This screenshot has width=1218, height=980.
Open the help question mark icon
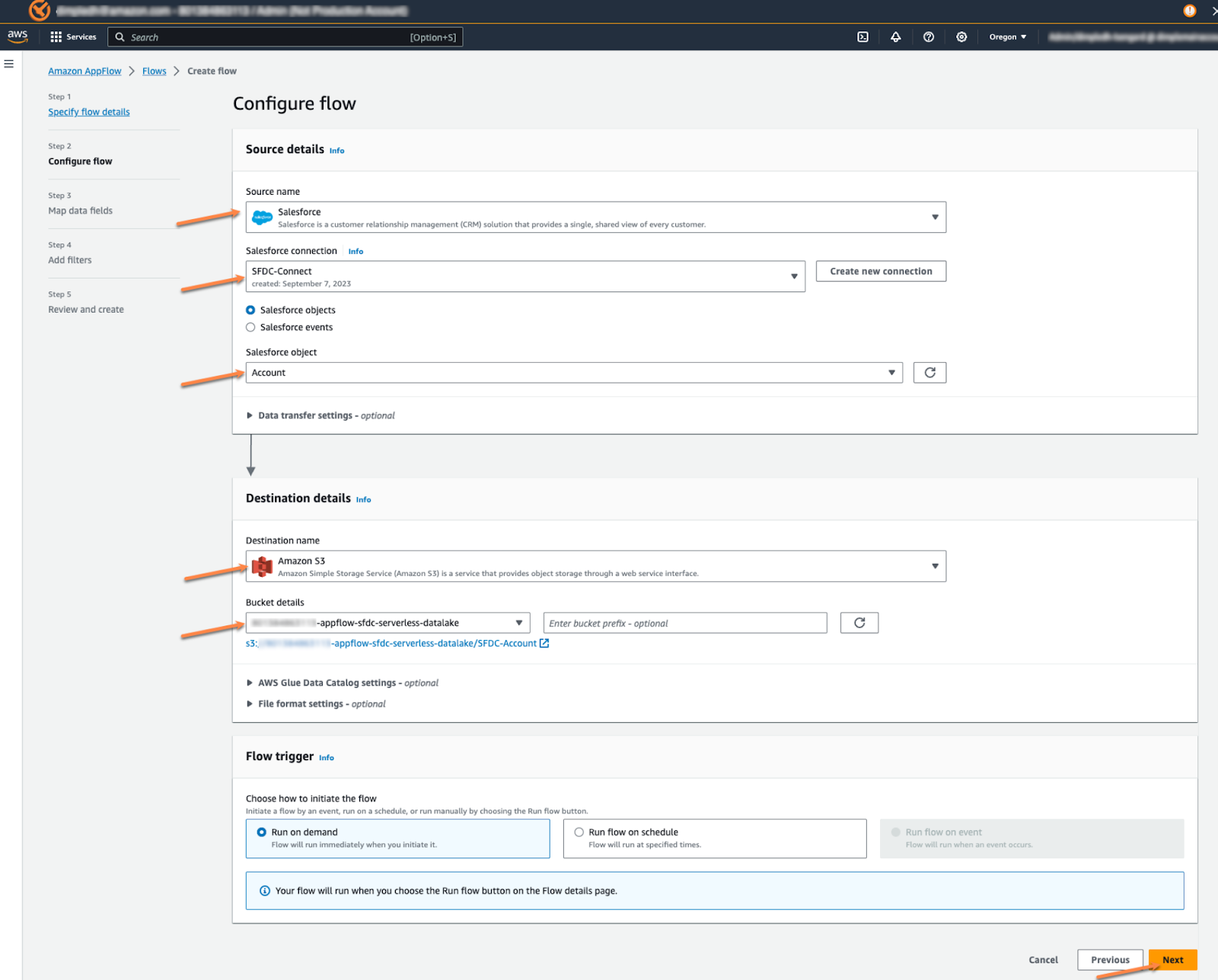[928, 37]
